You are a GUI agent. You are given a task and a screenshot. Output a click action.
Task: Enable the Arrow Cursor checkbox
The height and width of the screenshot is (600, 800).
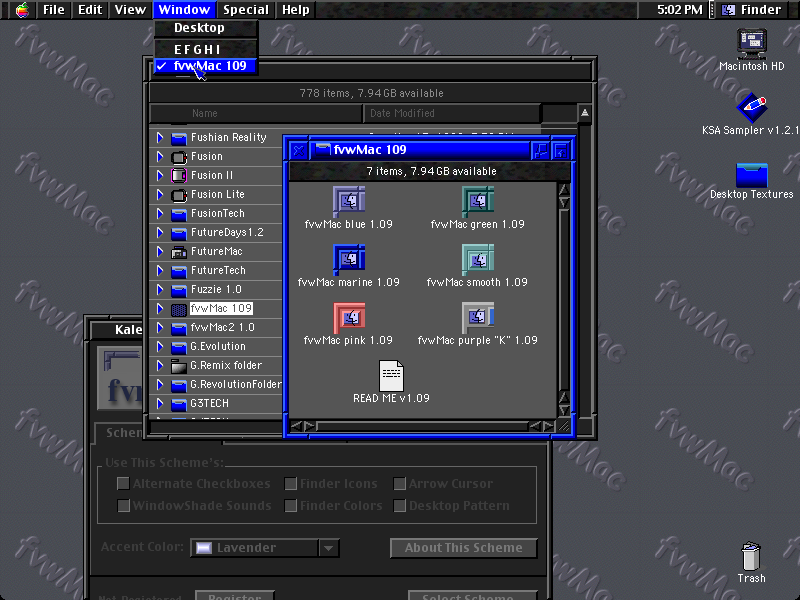[399, 483]
